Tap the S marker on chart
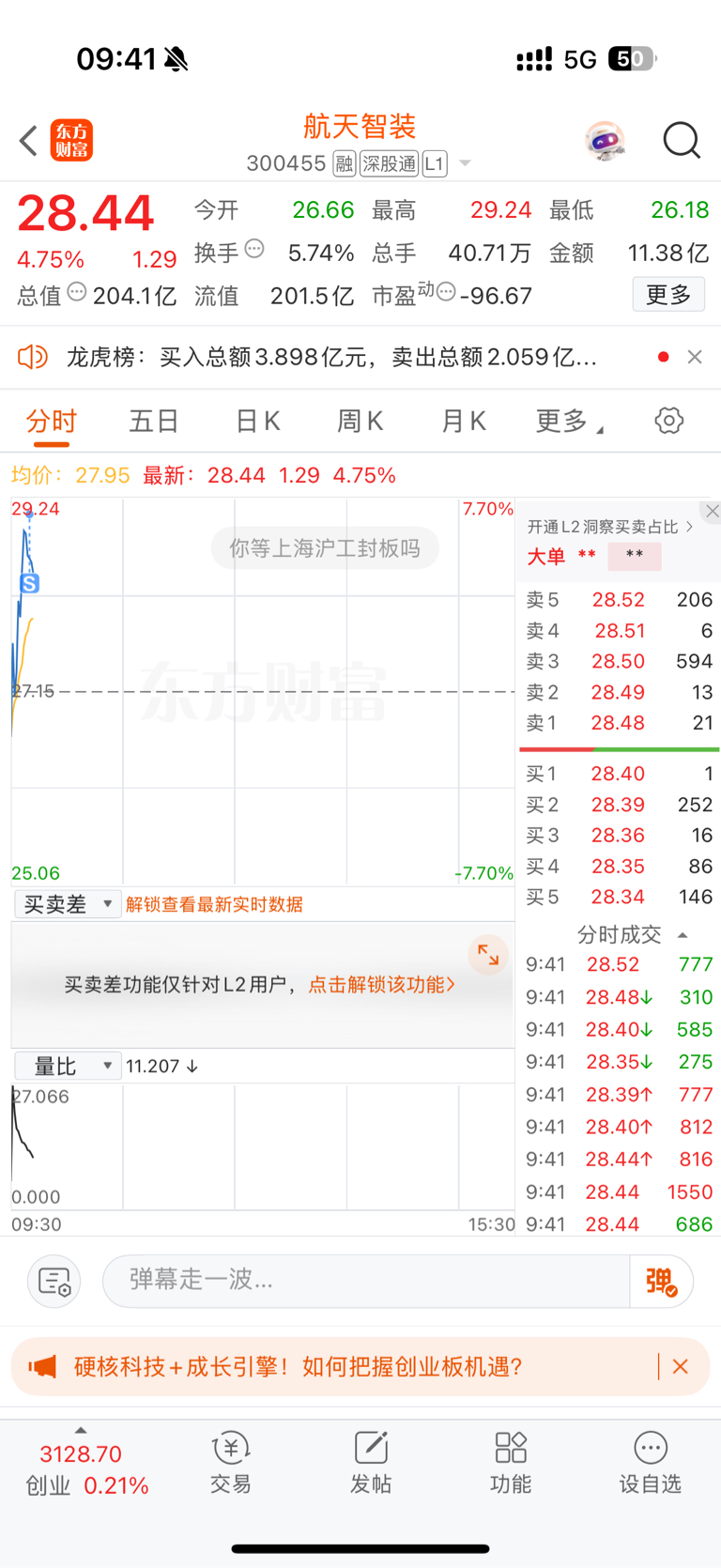 tap(29, 584)
